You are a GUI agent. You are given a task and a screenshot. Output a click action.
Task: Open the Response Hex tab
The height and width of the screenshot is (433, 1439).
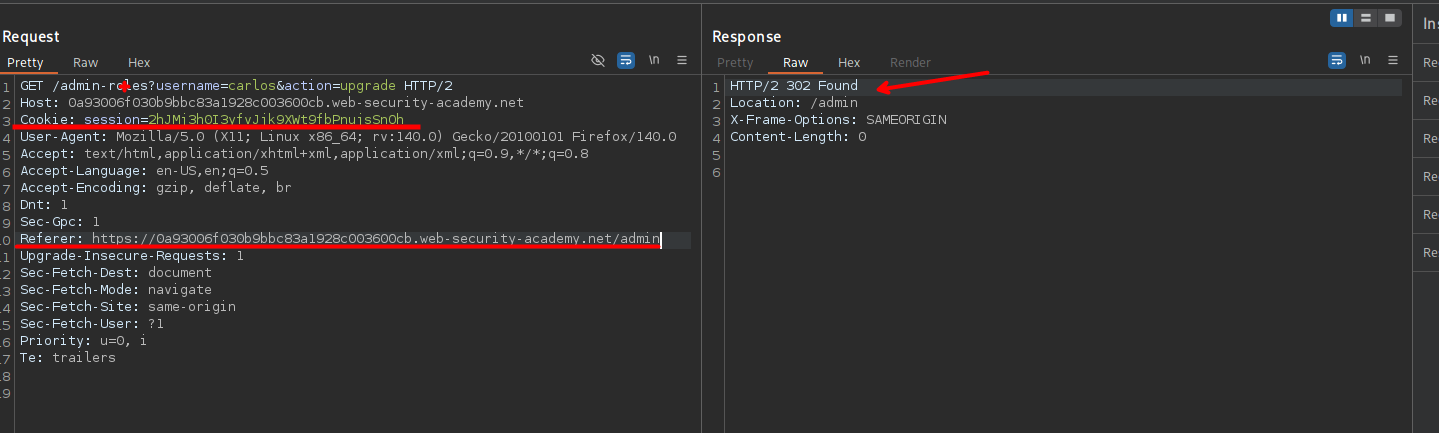848,63
